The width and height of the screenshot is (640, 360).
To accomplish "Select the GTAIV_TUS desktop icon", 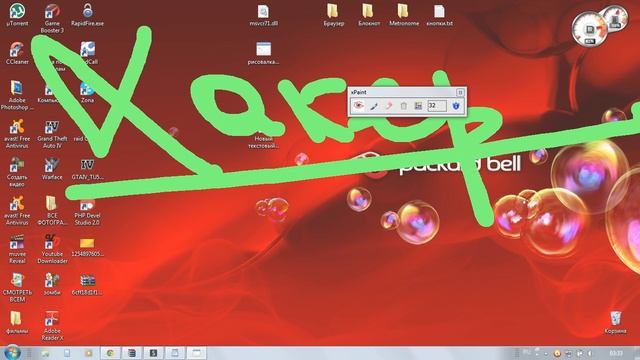I will click(87, 169).
